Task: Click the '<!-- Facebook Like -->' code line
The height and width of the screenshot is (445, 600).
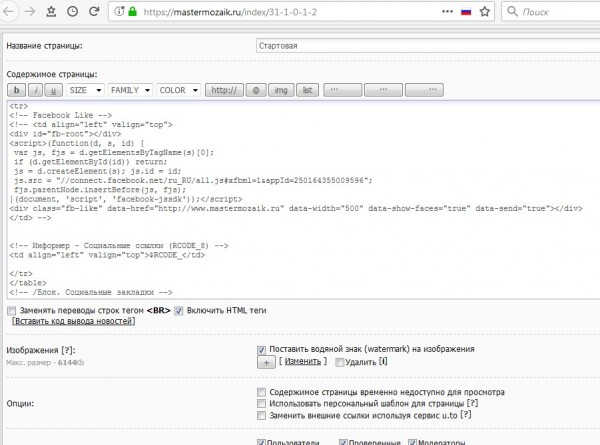Action: click(x=60, y=115)
